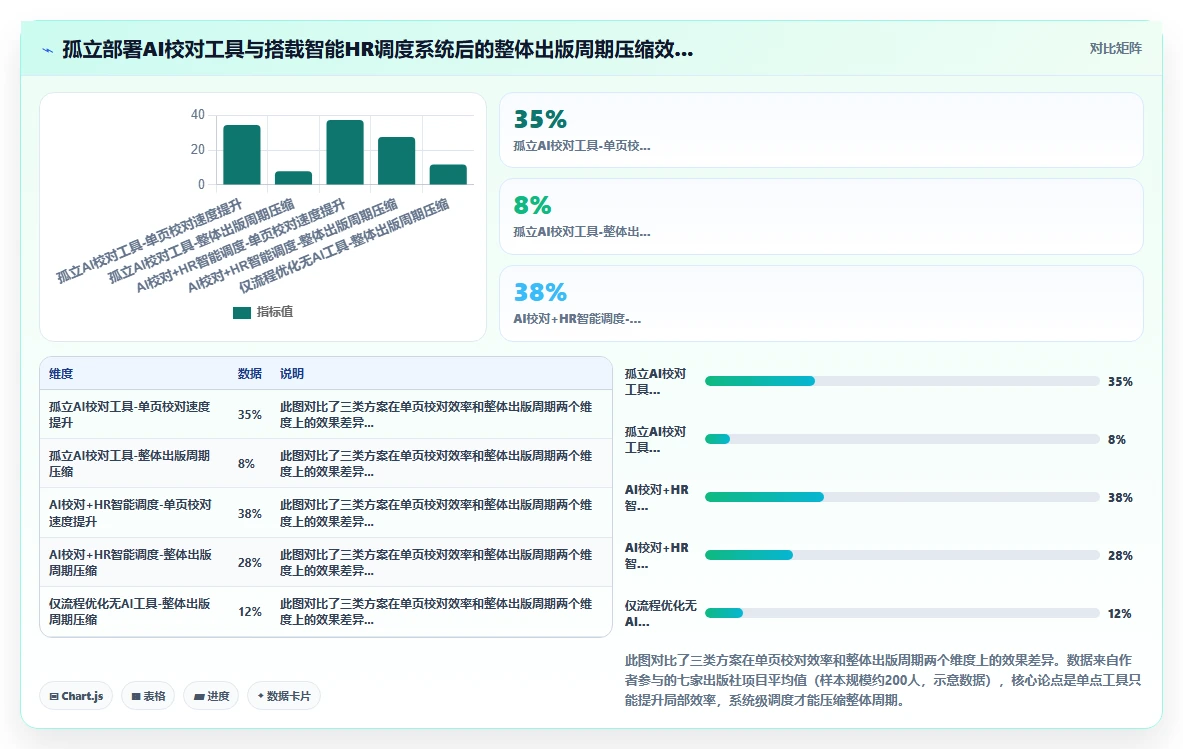Click the 数据卡片 tag chip
The height and width of the screenshot is (749, 1183).
click(x=284, y=695)
